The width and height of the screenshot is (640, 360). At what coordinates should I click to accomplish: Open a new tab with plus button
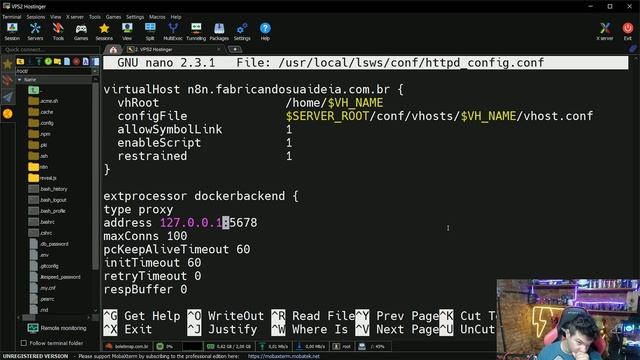pos(235,49)
